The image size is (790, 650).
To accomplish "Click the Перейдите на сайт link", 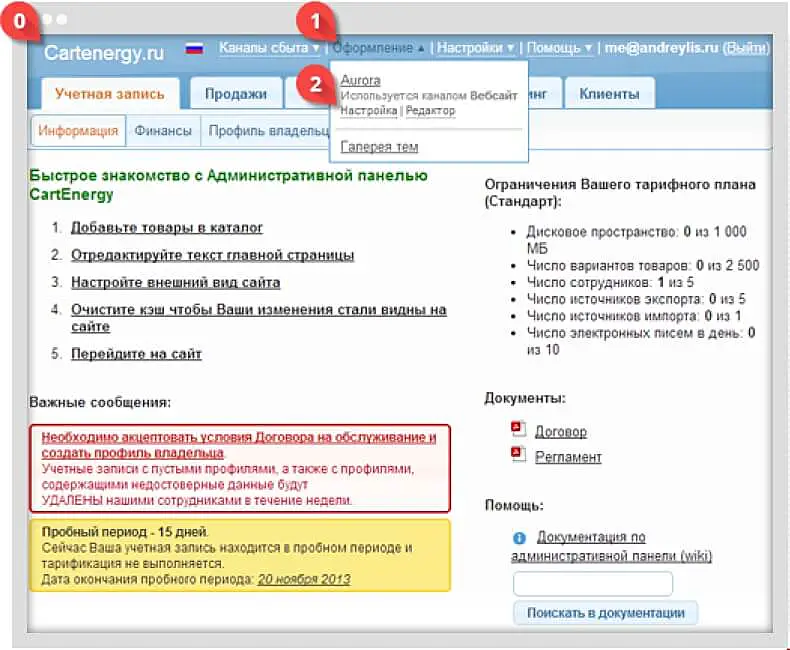I will tap(136, 353).
